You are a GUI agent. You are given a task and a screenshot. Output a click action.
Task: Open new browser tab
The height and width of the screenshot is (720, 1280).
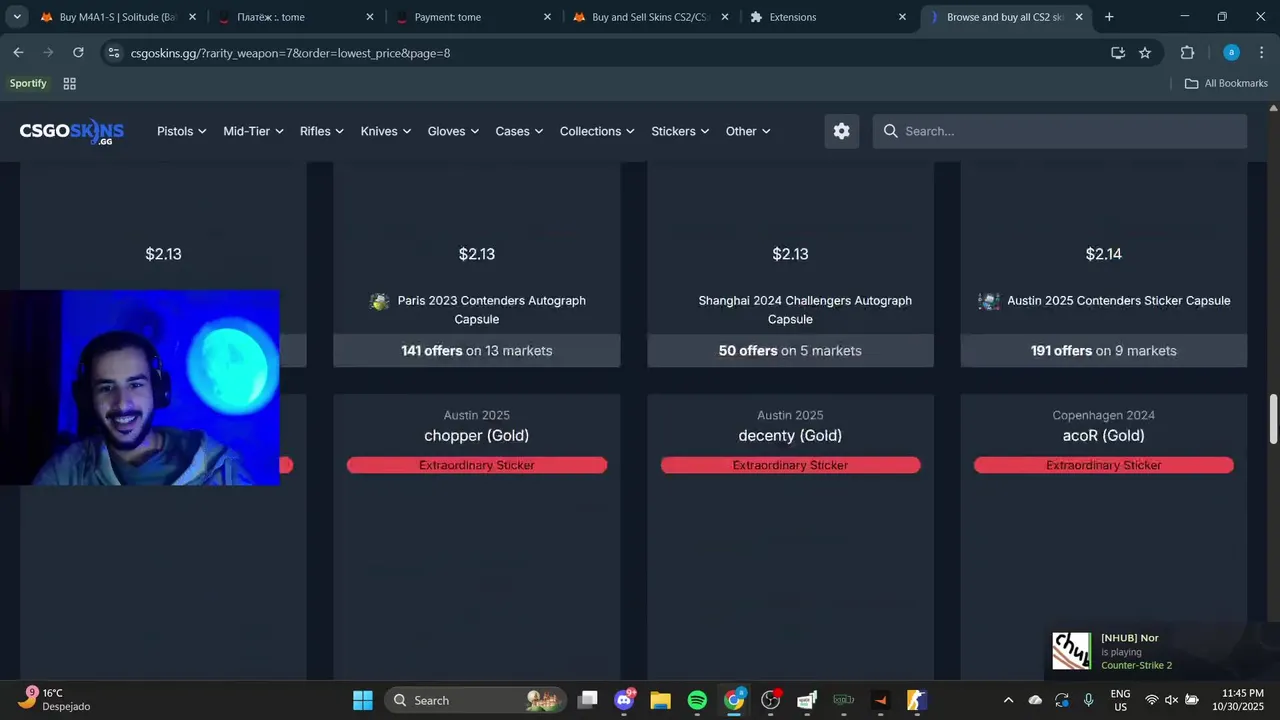point(1109,17)
